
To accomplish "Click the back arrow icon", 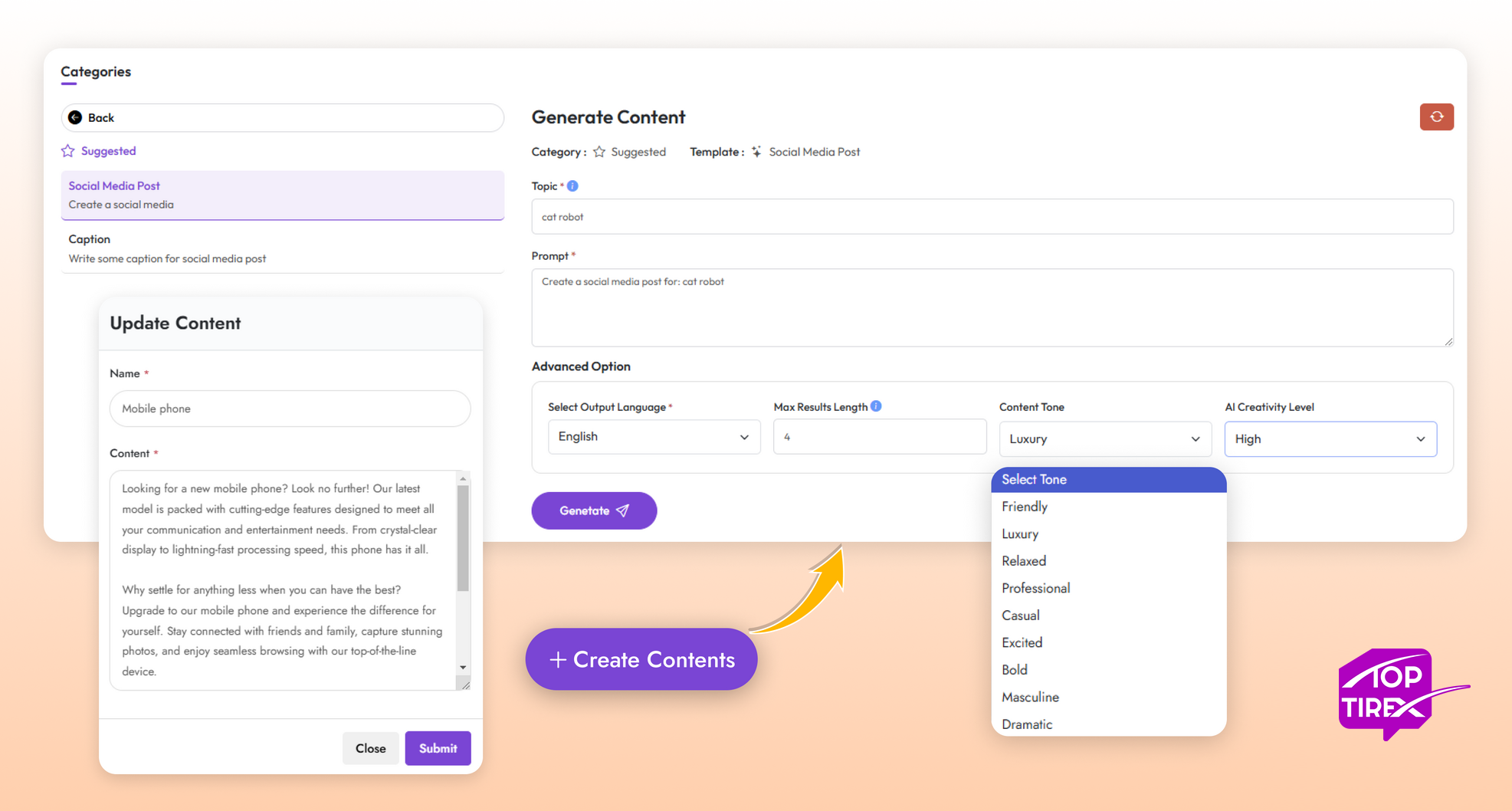I will pyautogui.click(x=75, y=117).
